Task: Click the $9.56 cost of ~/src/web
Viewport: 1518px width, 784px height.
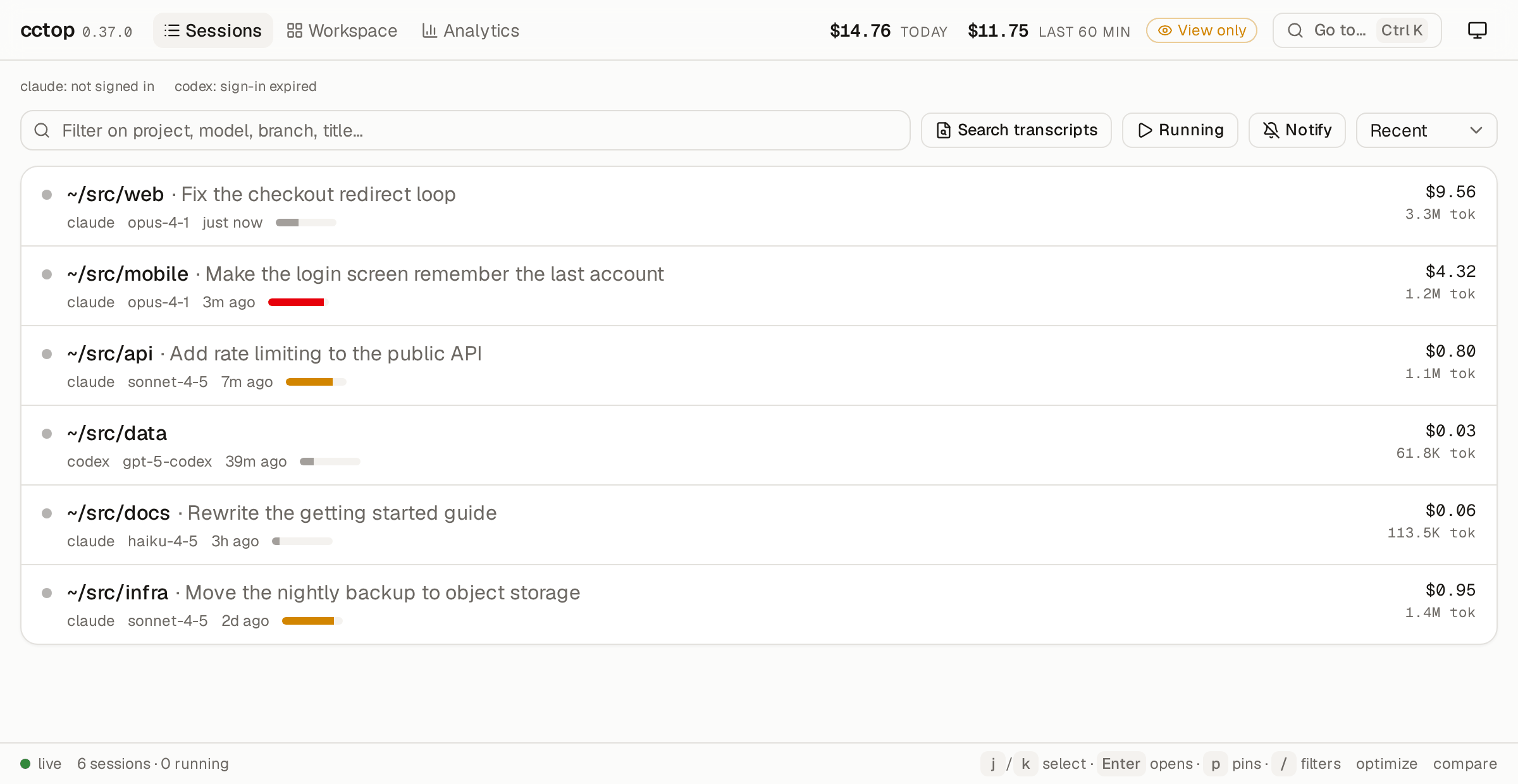Action: coord(1450,192)
